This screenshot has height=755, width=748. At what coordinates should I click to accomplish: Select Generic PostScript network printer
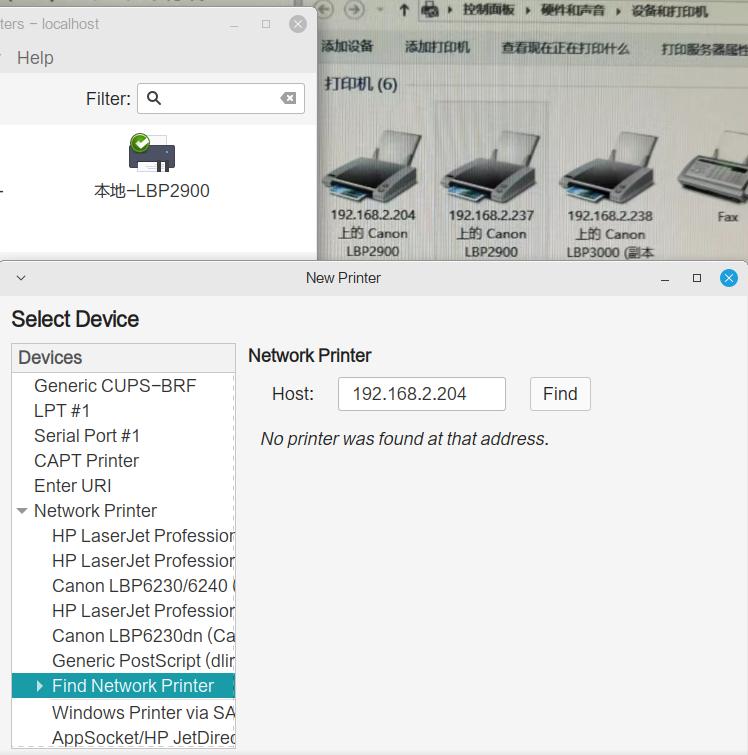click(x=123, y=661)
